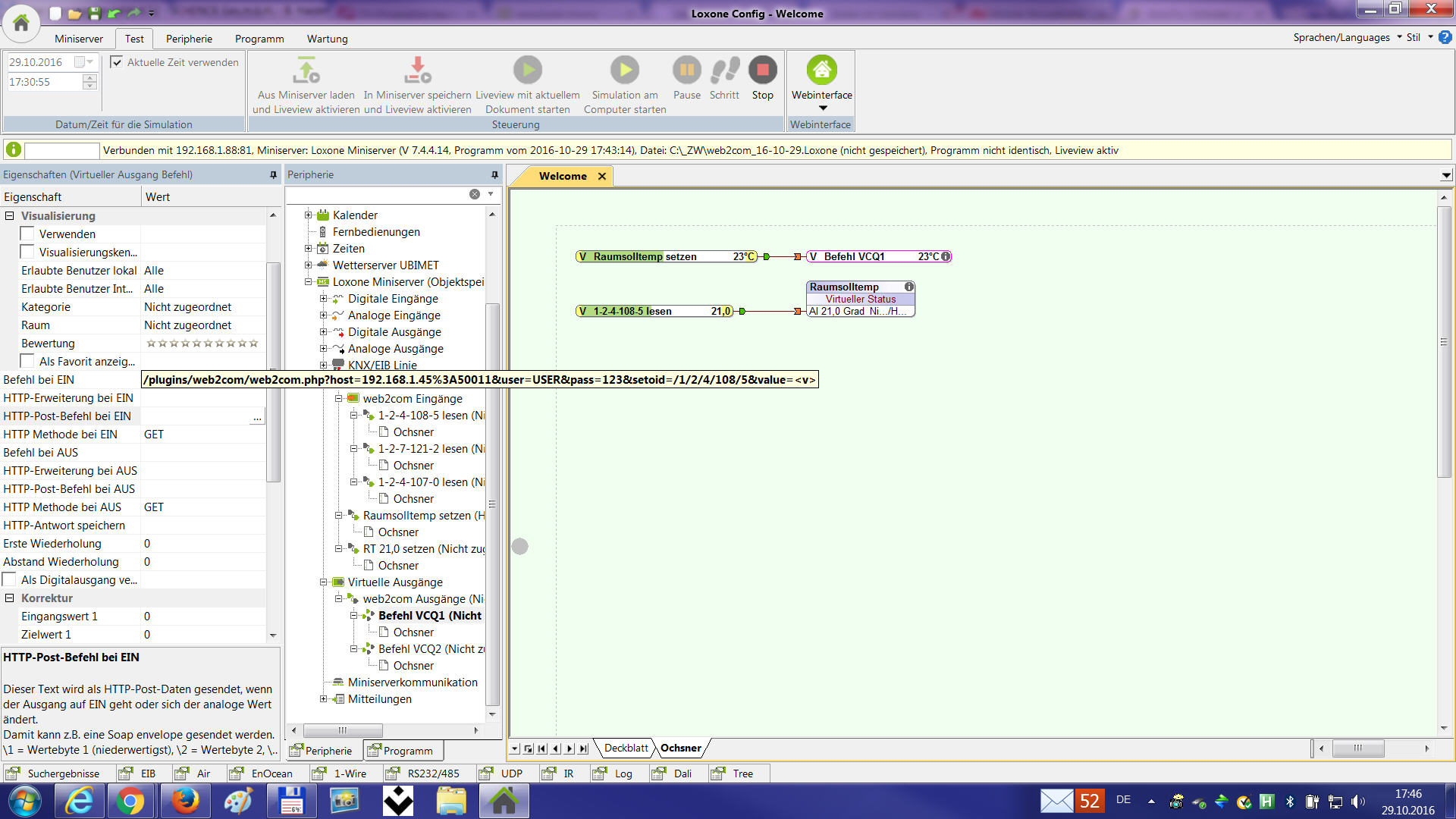Image resolution: width=1456 pixels, height=819 pixels.
Task: Open Firefox from the taskbar
Action: pyautogui.click(x=185, y=801)
